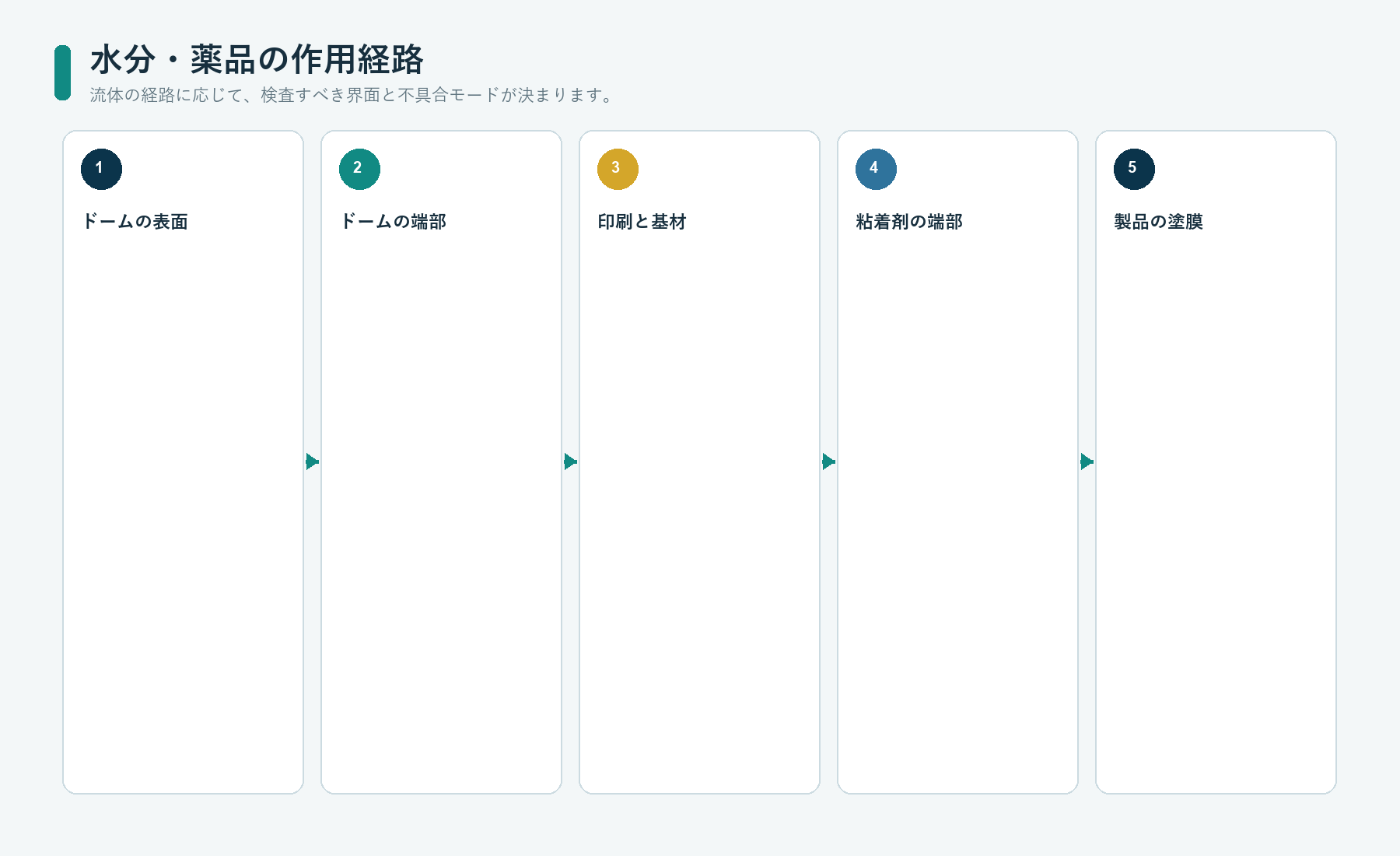This screenshot has width=1400, height=856.
Task: Click the heading 水分・薬品の作用経路
Action: click(257, 59)
